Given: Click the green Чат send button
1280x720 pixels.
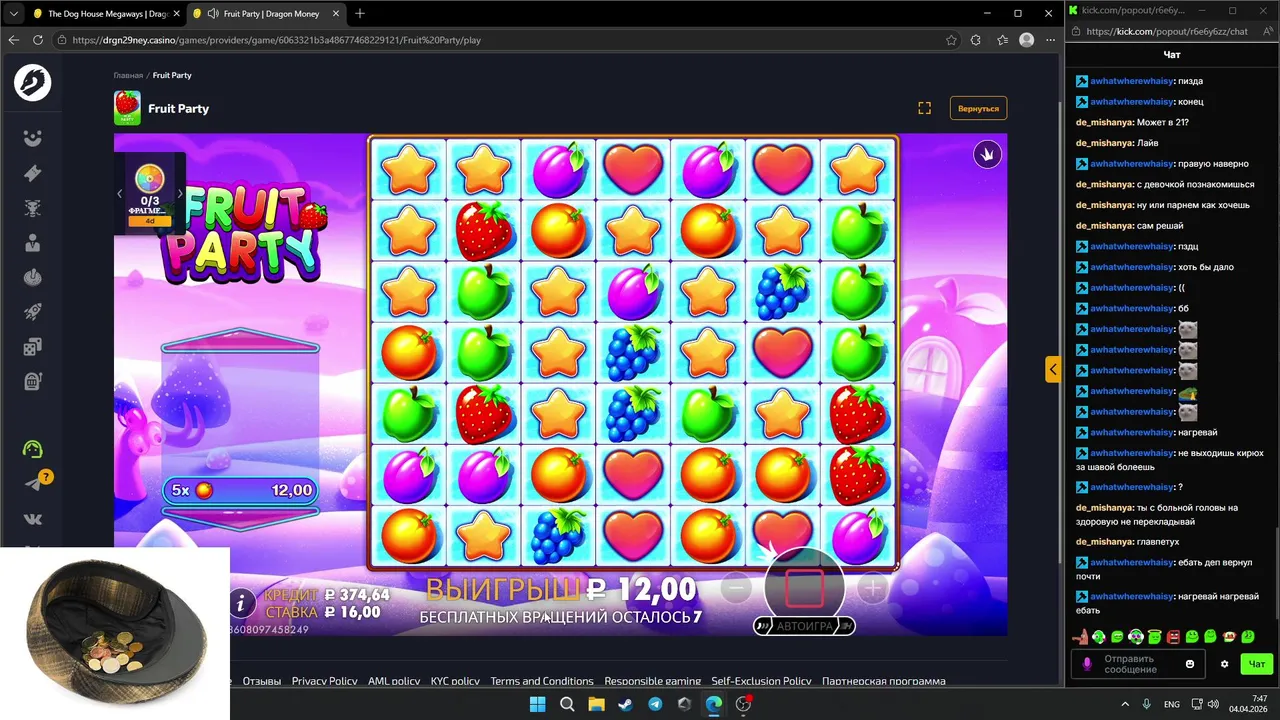Looking at the screenshot, I should pyautogui.click(x=1258, y=664).
